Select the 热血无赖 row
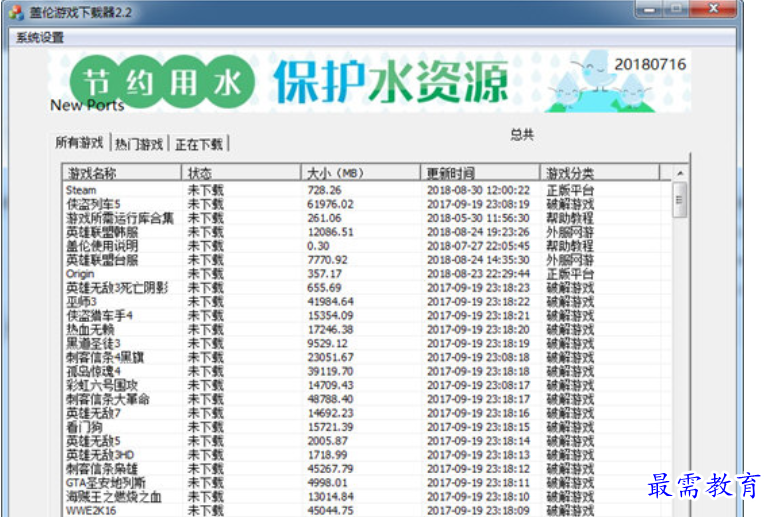Viewport: 769px width, 517px height. pos(367,330)
